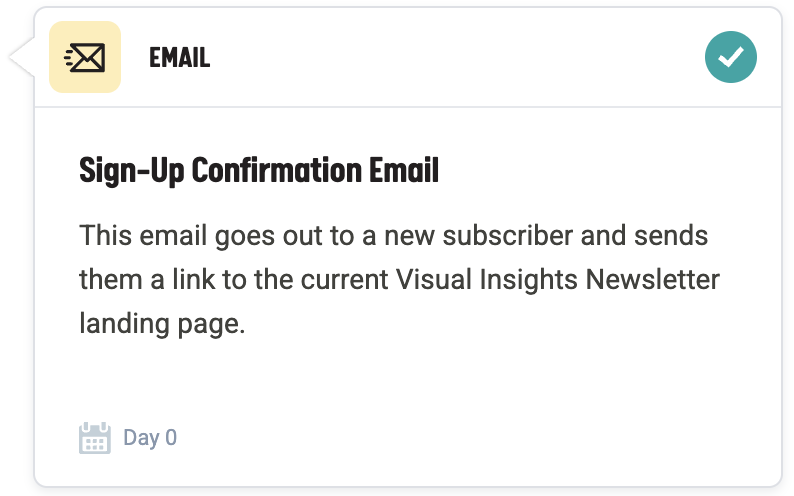Screen dimensions: 794x496
Task: Click the word "Confirmation" in the title
Action: pos(268,171)
